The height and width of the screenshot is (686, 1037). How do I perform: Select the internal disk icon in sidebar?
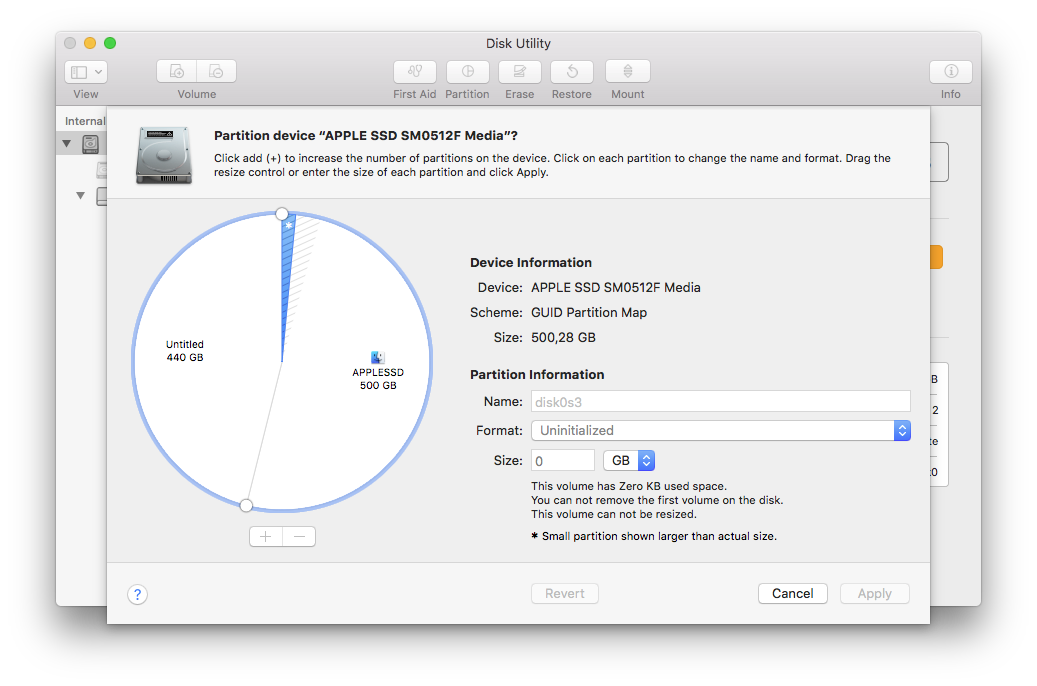pyautogui.click(x=91, y=144)
